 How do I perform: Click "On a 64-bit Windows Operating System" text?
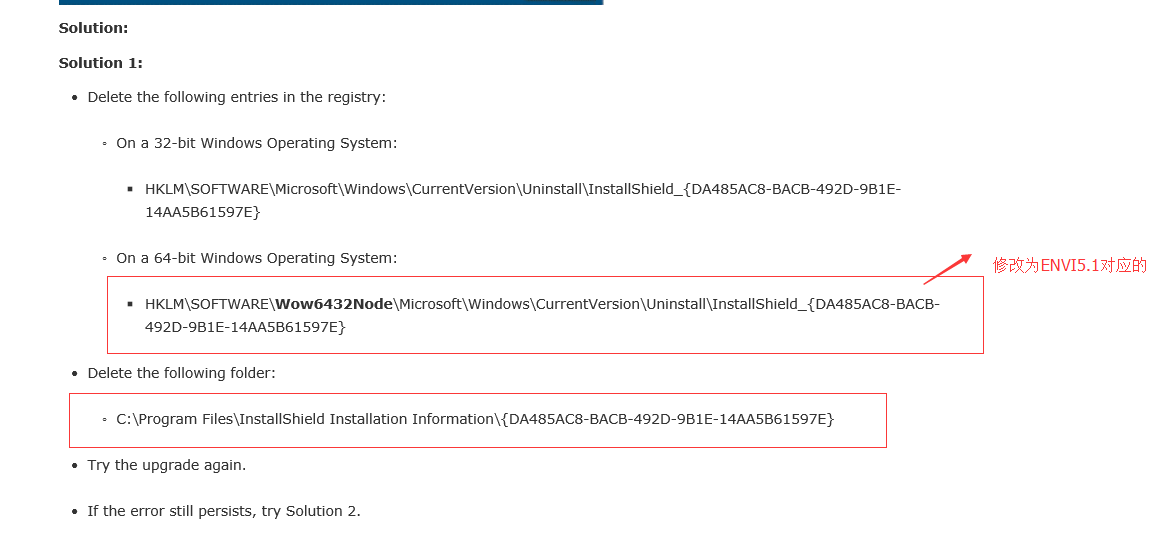257,258
